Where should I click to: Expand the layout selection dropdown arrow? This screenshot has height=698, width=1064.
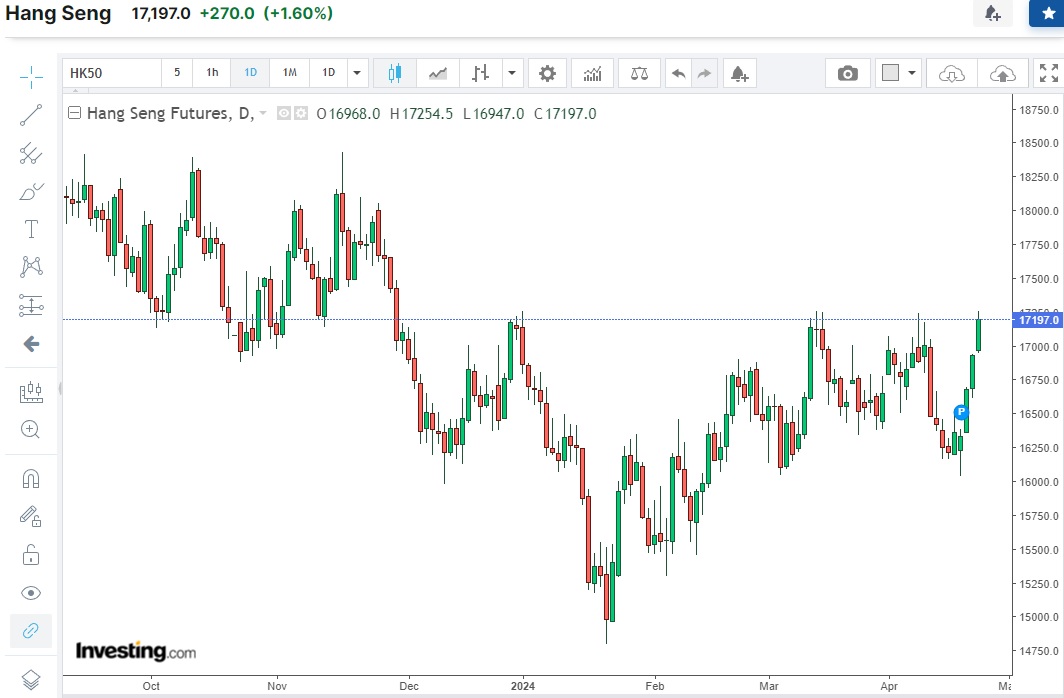912,73
